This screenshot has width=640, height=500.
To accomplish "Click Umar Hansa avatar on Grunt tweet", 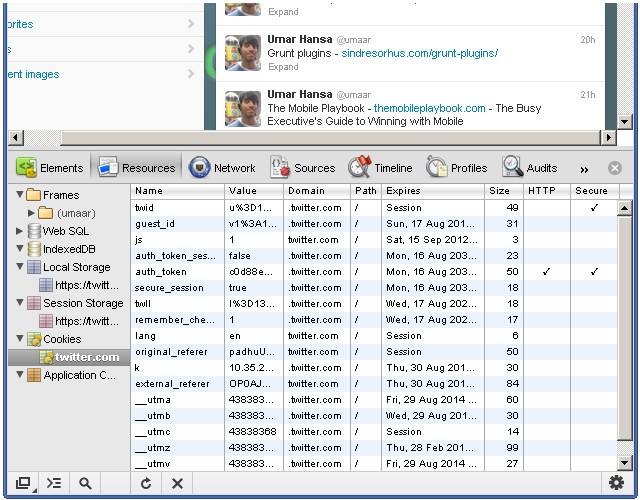I will point(243,53).
